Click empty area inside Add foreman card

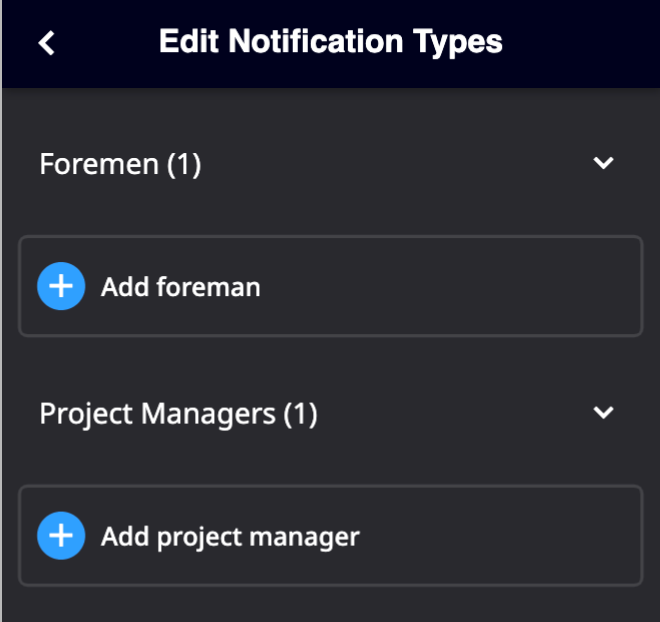(450, 286)
